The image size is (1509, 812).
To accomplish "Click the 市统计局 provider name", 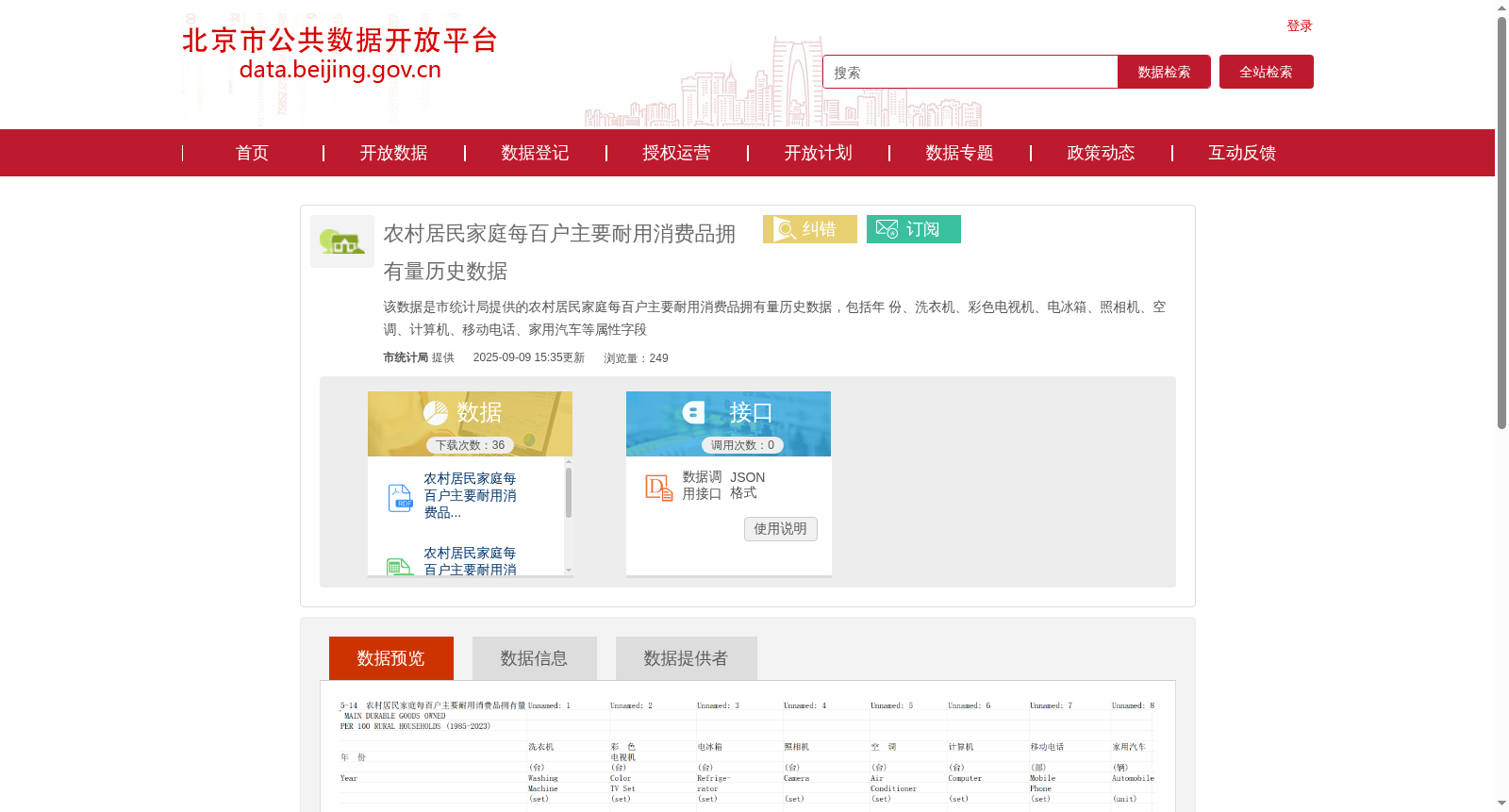I will [406, 357].
